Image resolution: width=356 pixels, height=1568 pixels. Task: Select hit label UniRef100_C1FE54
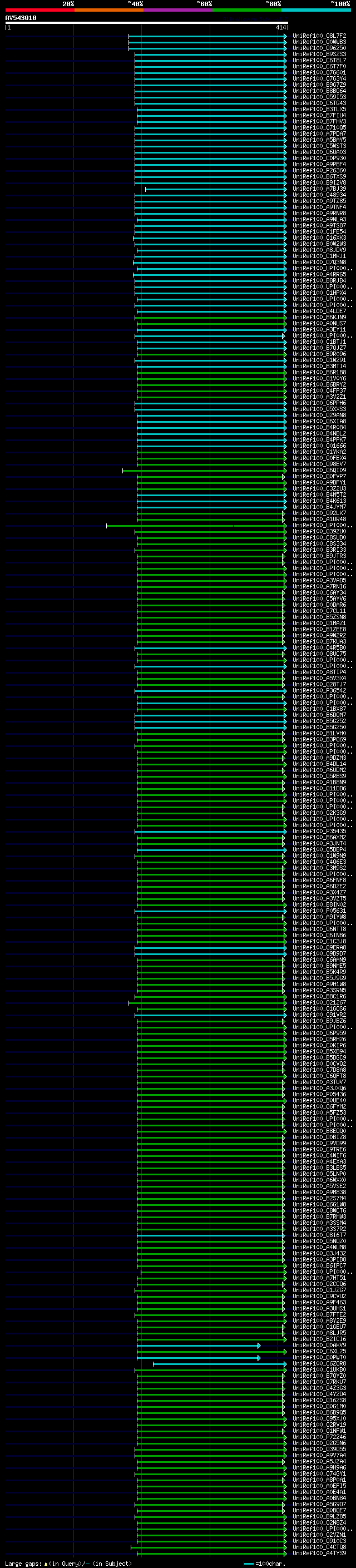[319, 231]
